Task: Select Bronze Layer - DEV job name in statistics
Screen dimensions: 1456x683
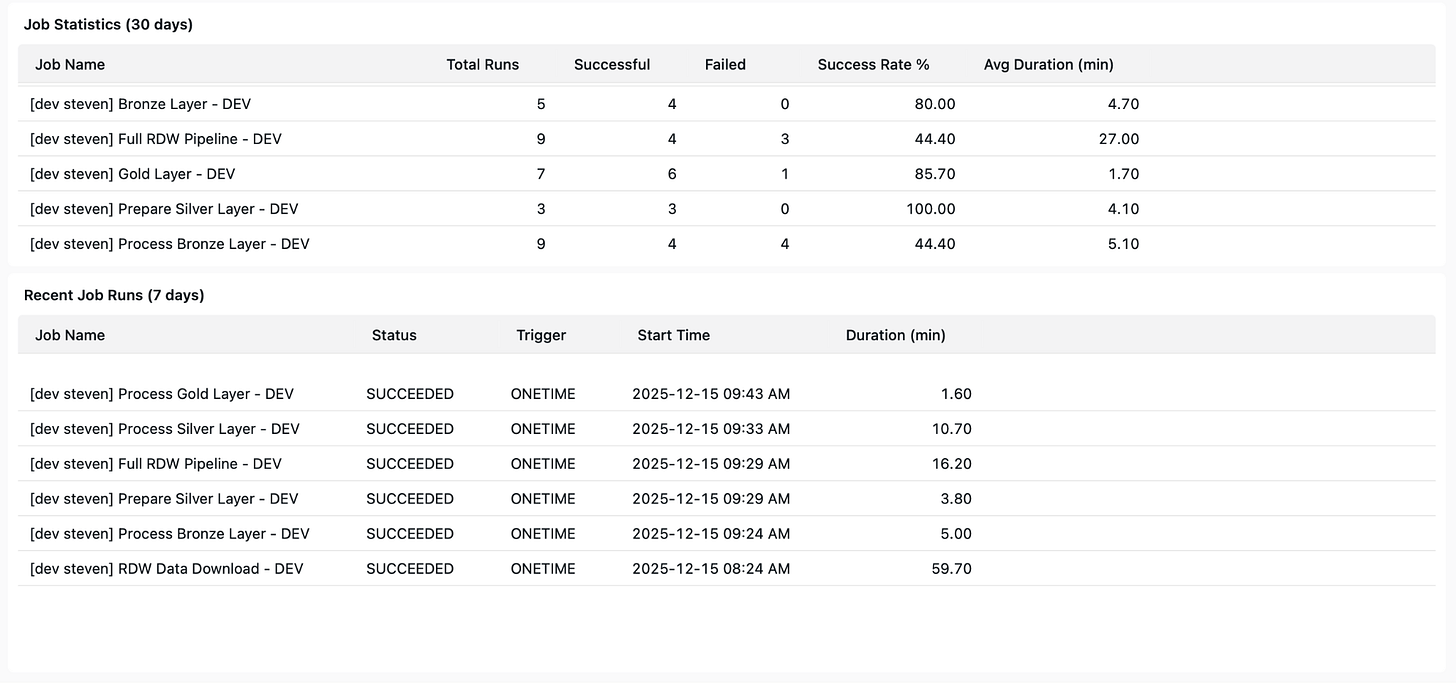Action: [140, 104]
